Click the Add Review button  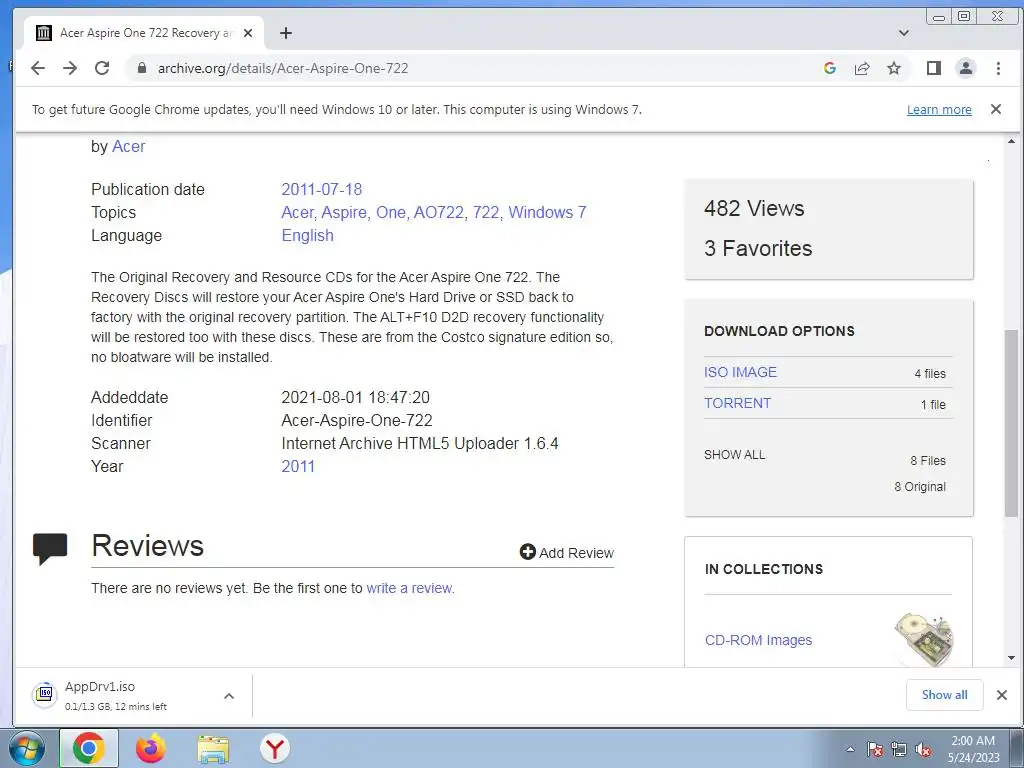[567, 552]
